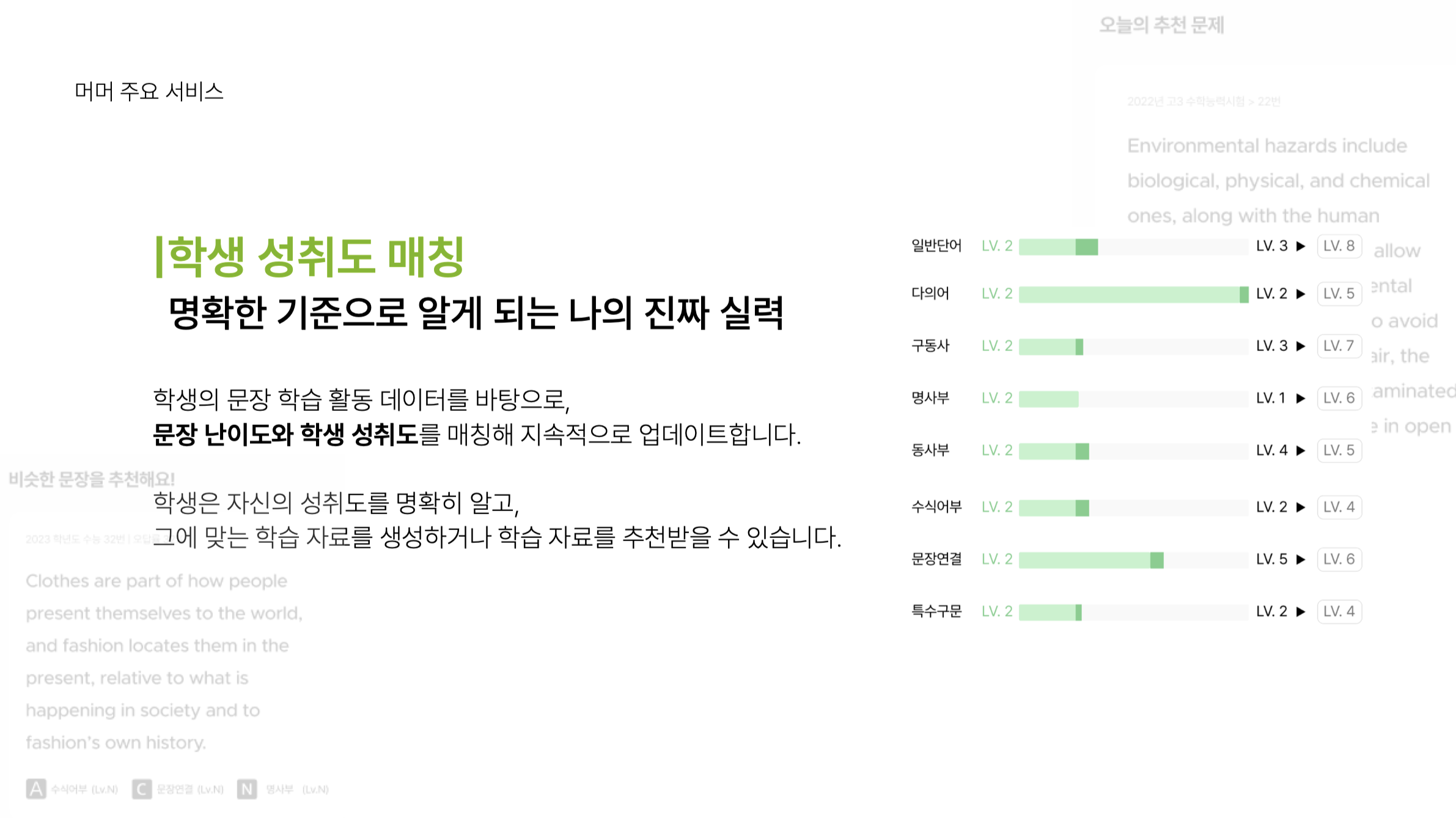Screen dimensions: 1456x818
Task: Click the 머머 주요 서비스 section title
Action: [149, 92]
